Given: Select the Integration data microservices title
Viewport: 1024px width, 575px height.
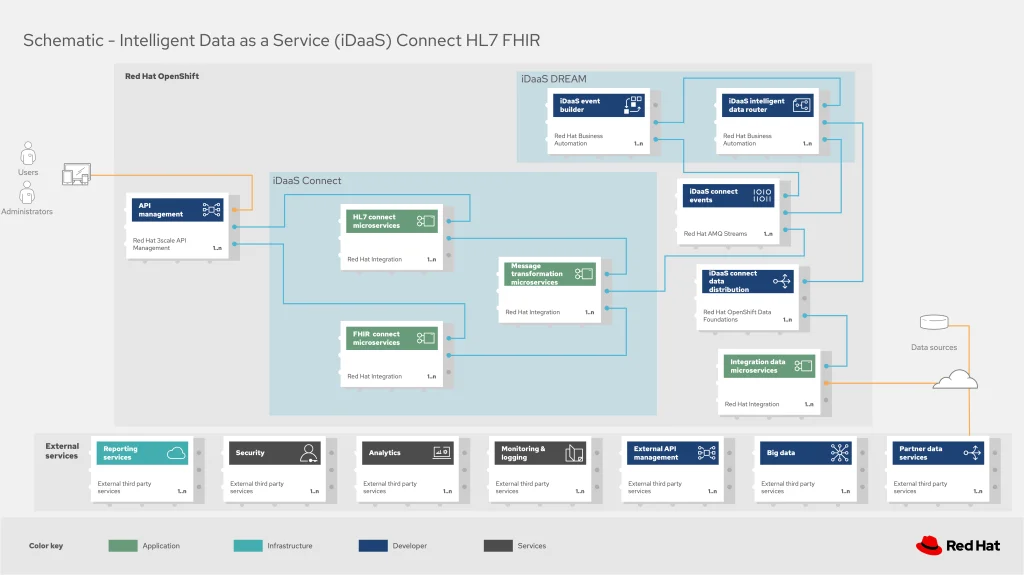Looking at the screenshot, I should 758,366.
